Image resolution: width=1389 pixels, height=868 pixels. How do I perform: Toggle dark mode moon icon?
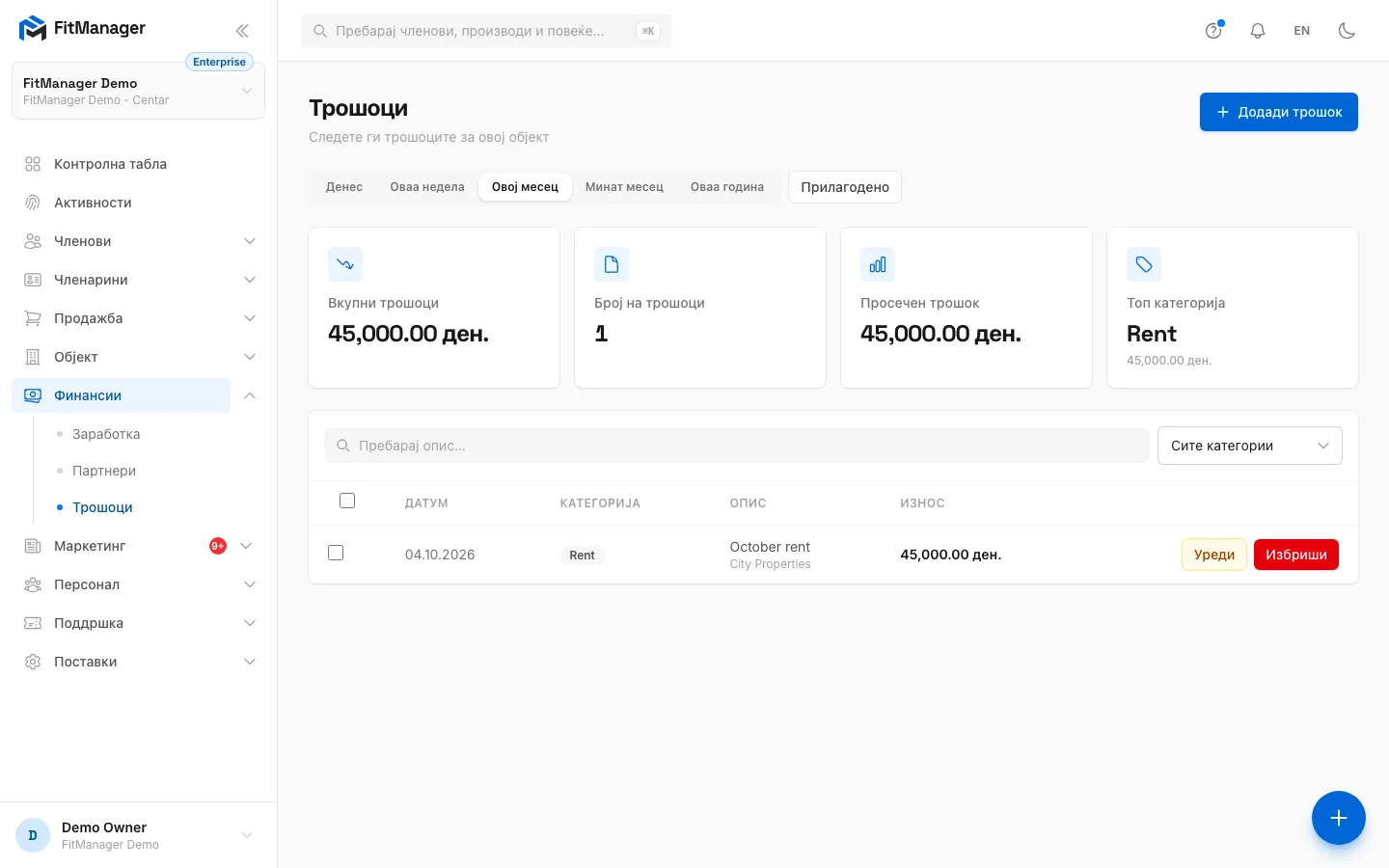pyautogui.click(x=1347, y=31)
